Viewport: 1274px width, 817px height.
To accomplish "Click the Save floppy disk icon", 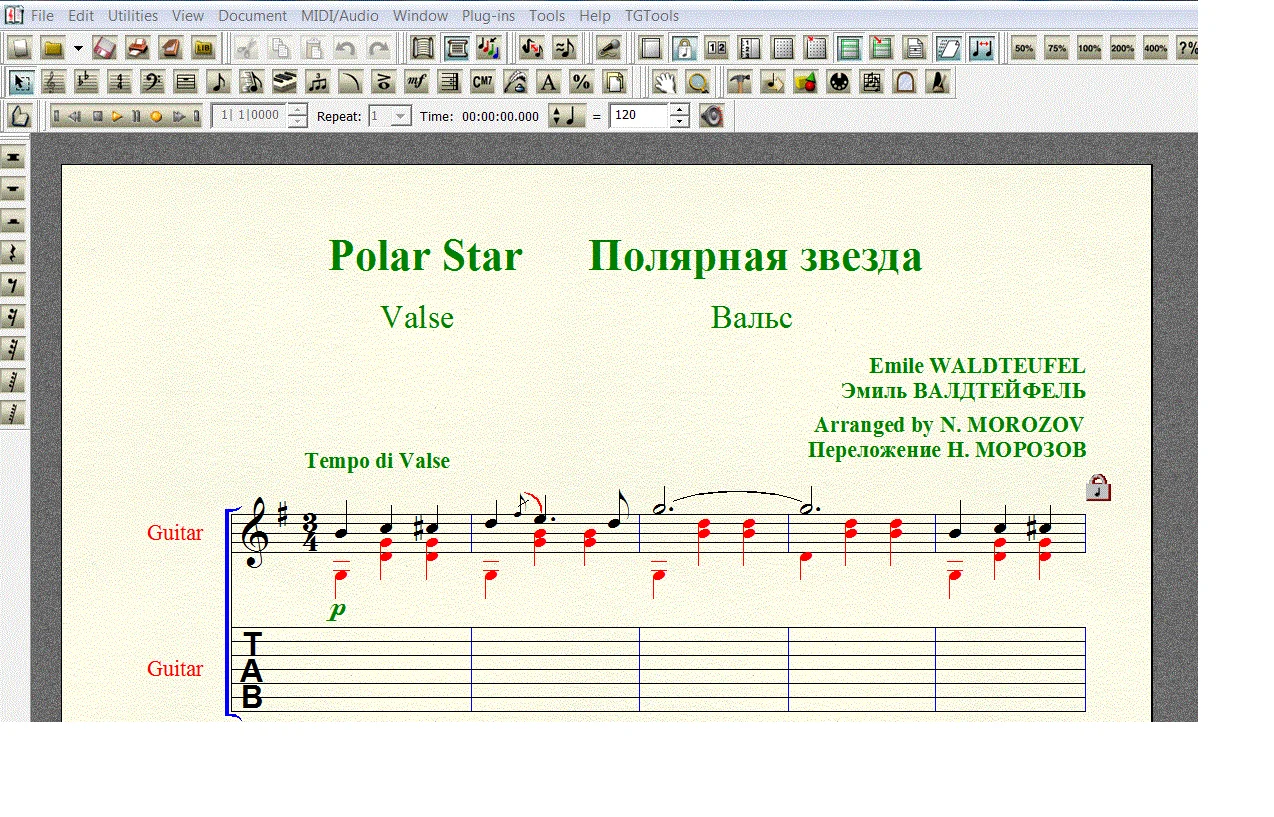I will [104, 47].
